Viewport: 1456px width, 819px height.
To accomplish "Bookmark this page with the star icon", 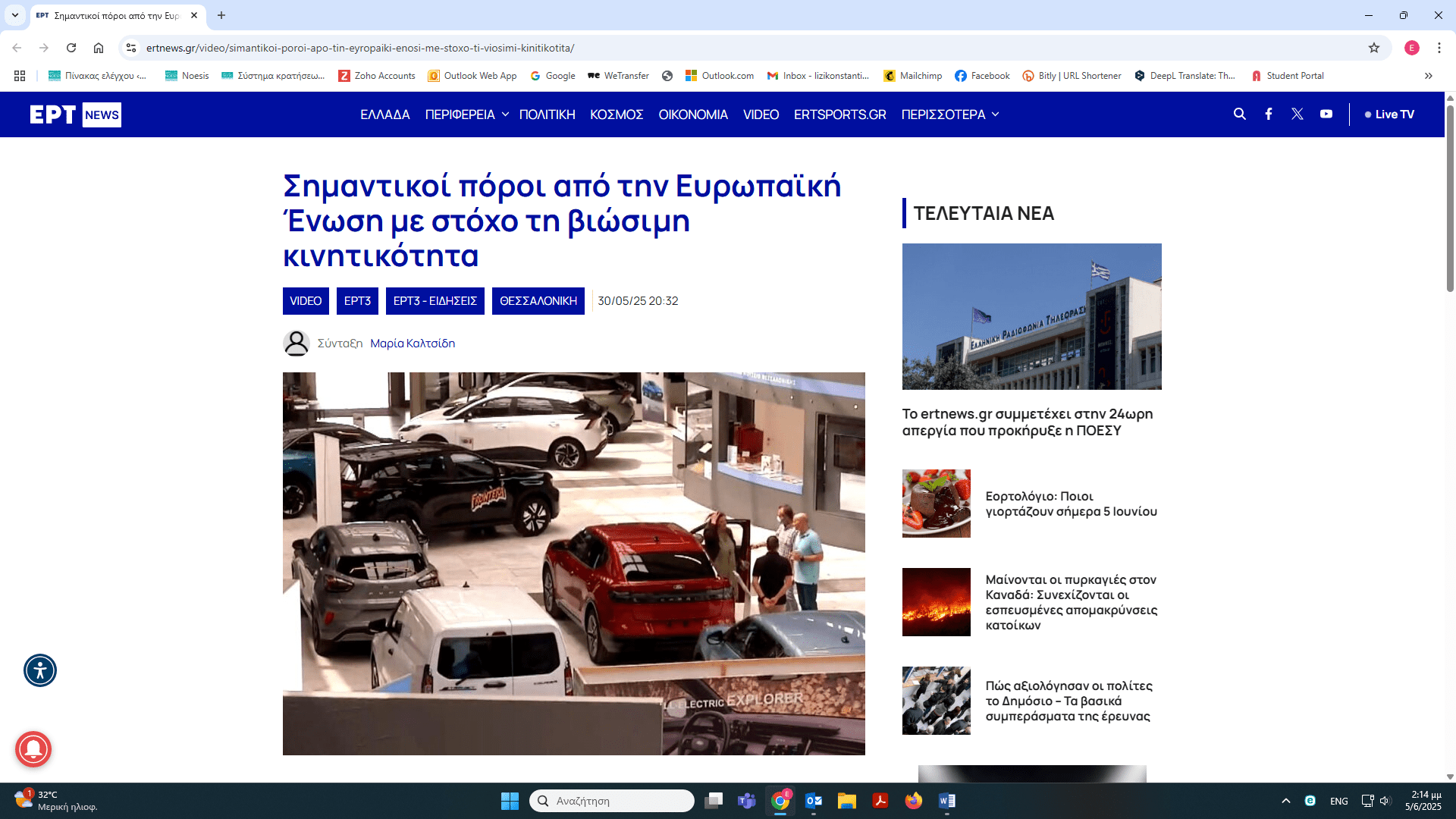I will tap(1374, 48).
